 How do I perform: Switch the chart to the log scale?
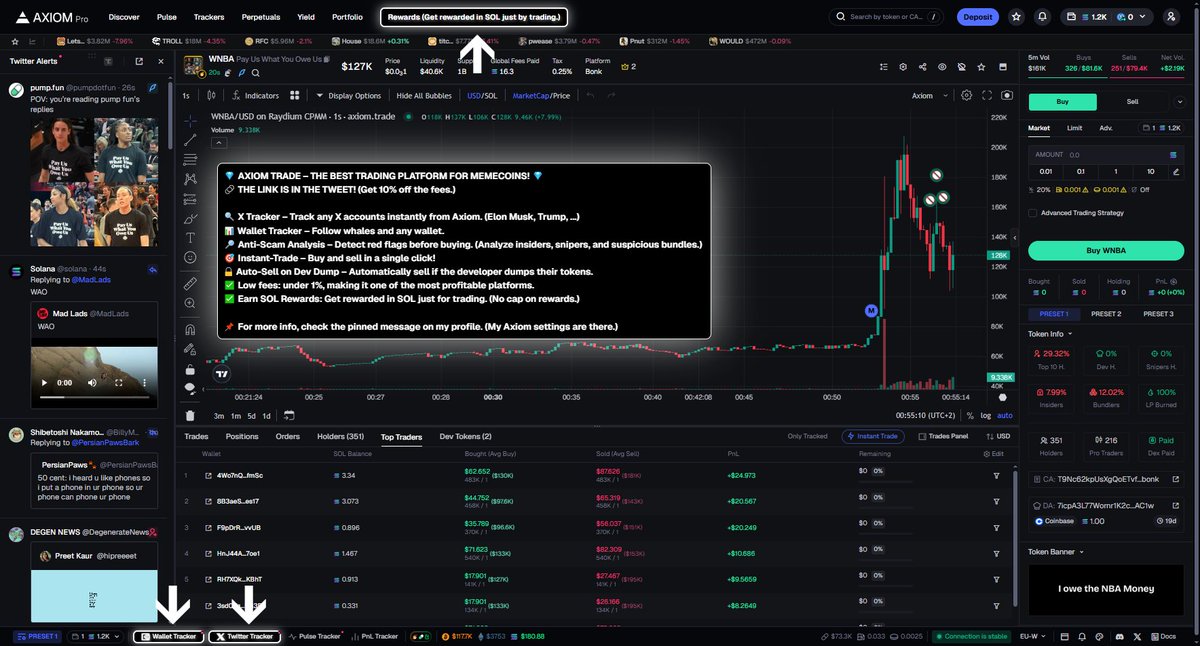click(986, 415)
